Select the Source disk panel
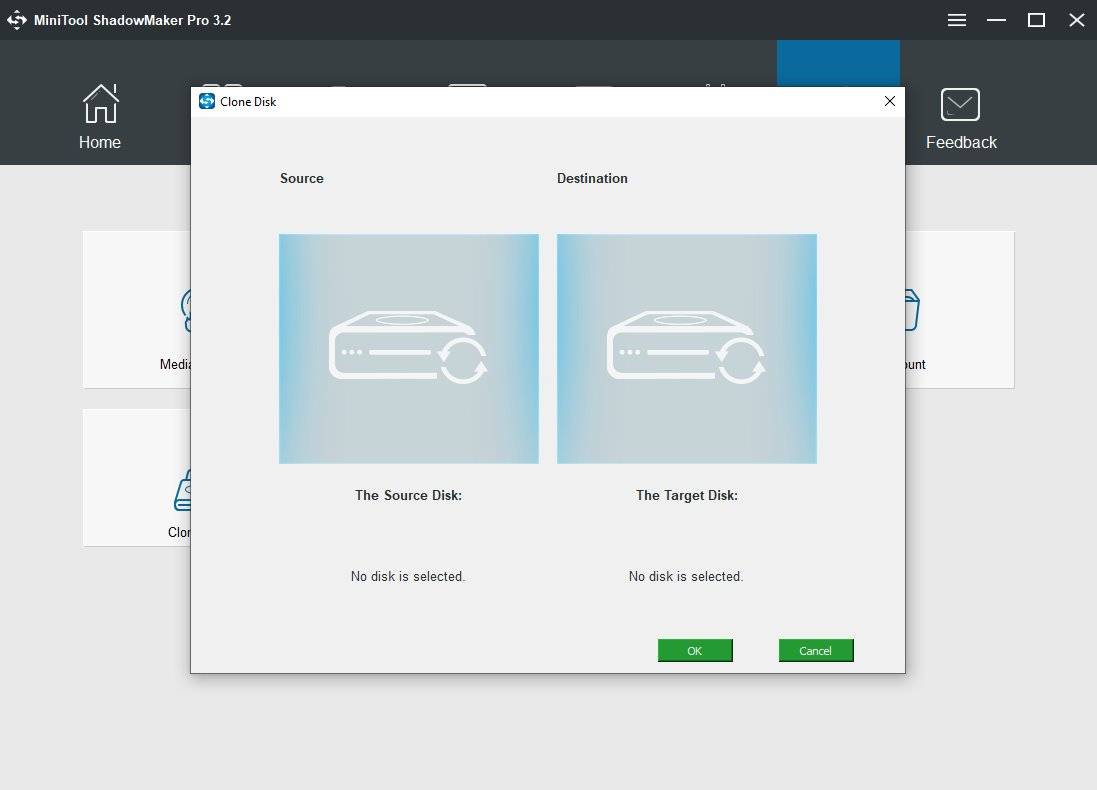 tap(409, 348)
